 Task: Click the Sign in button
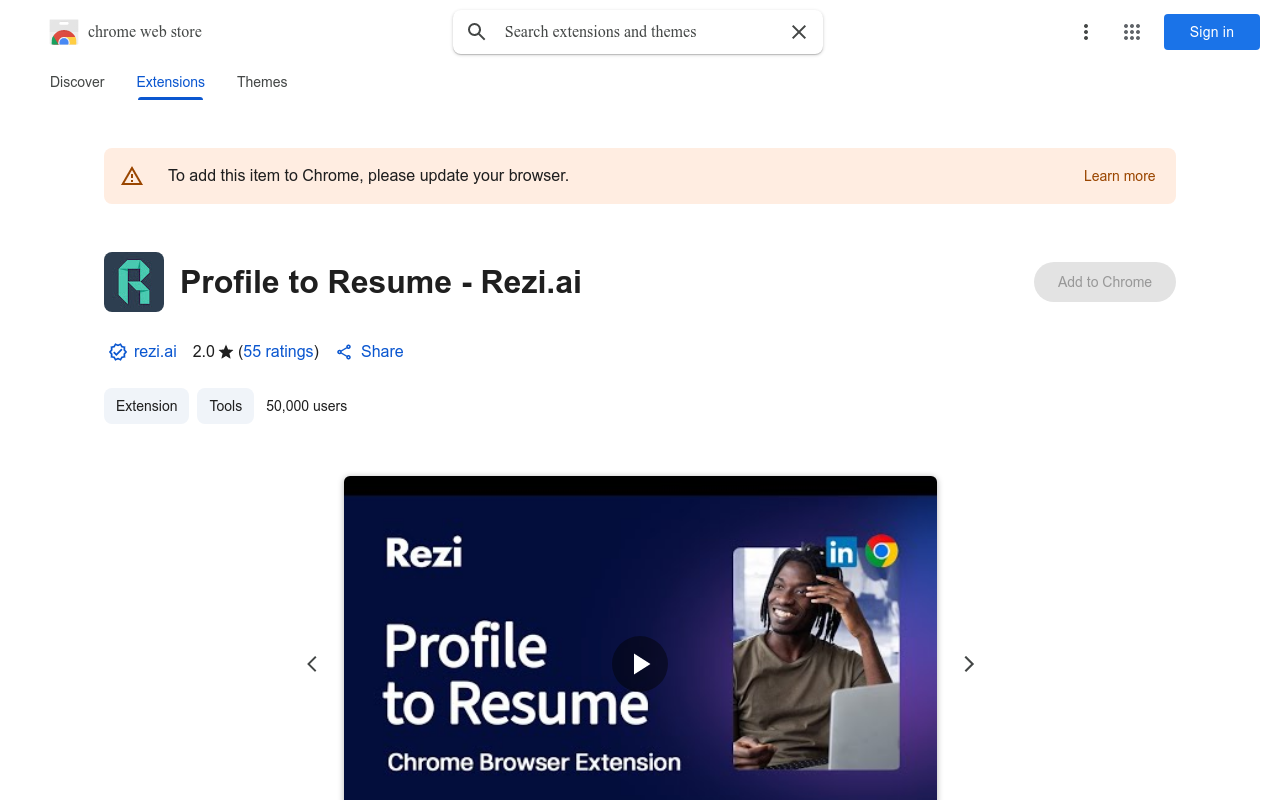tap(1212, 32)
